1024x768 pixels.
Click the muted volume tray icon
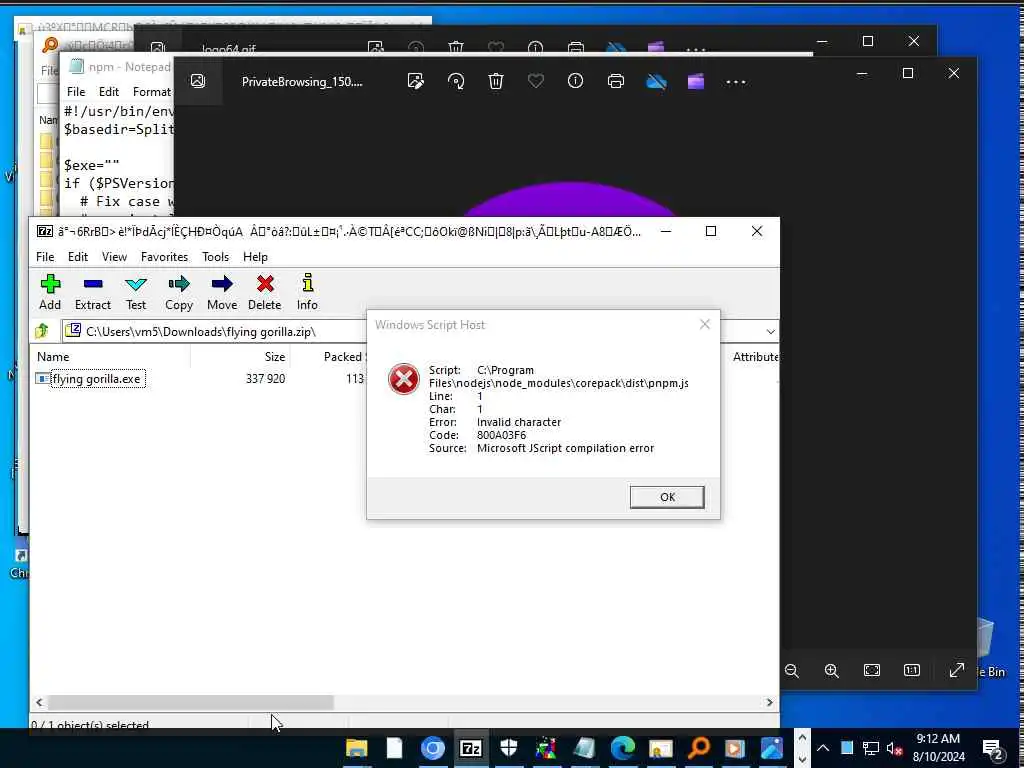coord(894,748)
